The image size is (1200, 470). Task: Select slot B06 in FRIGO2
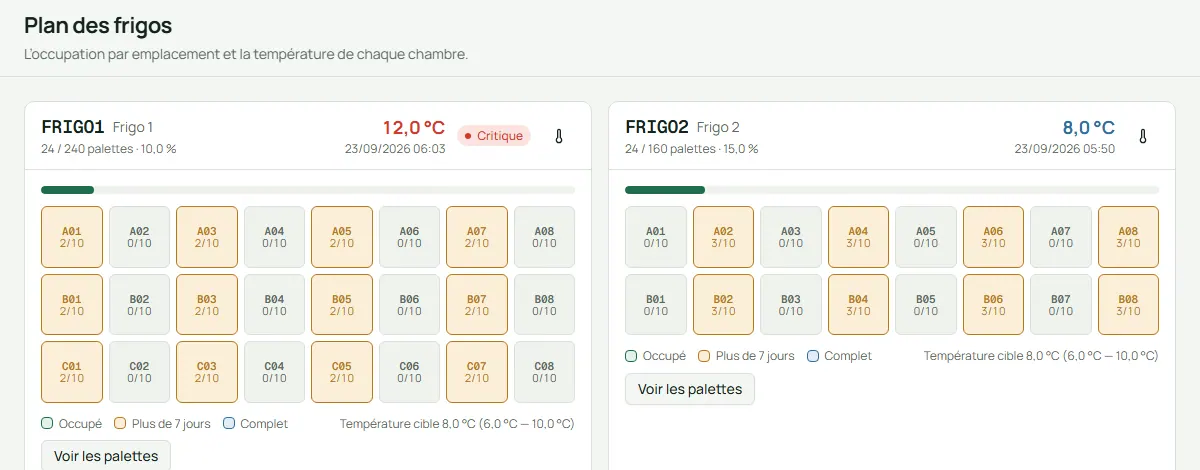tap(993, 305)
